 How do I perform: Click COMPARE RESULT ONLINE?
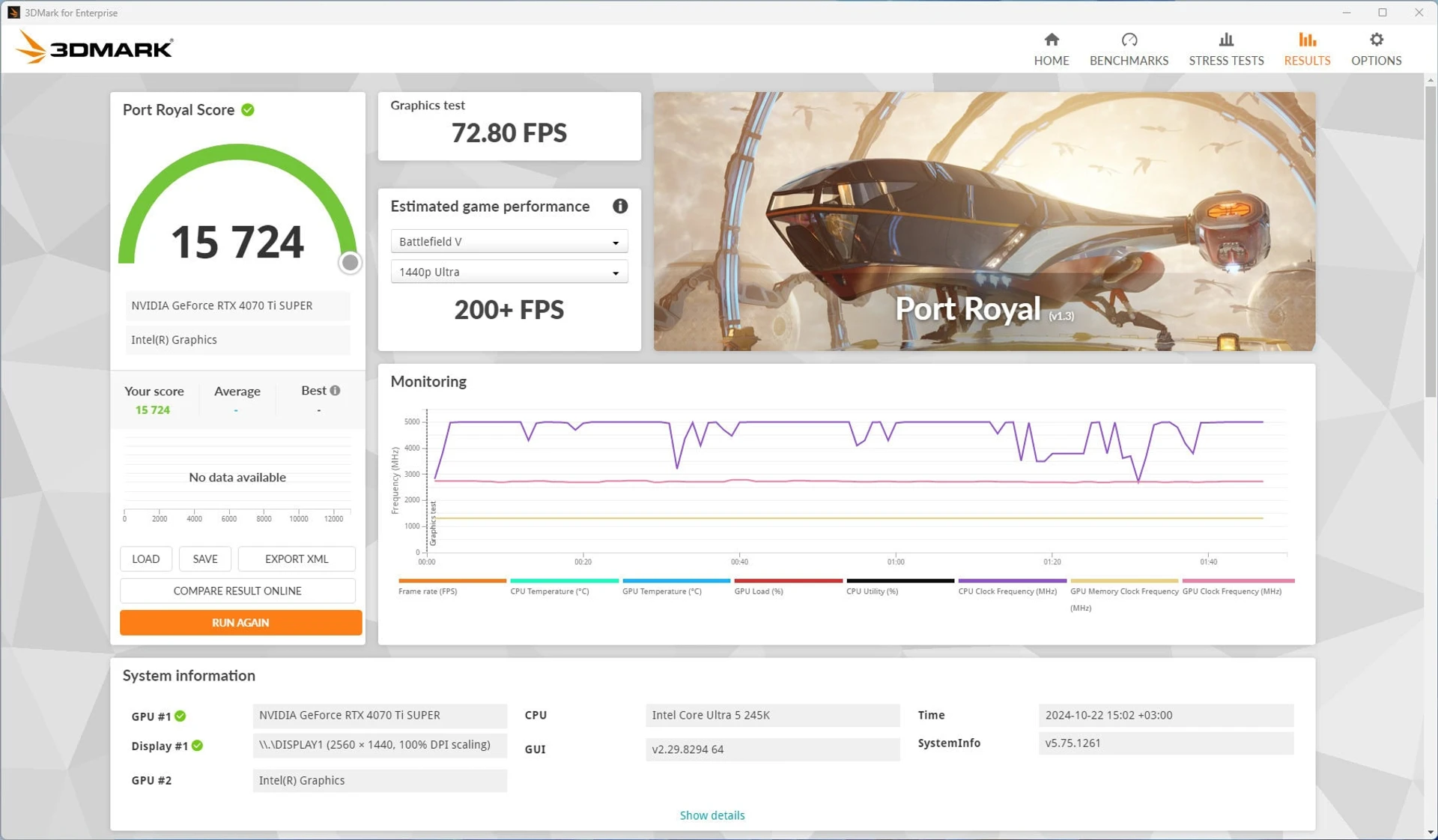coord(237,591)
